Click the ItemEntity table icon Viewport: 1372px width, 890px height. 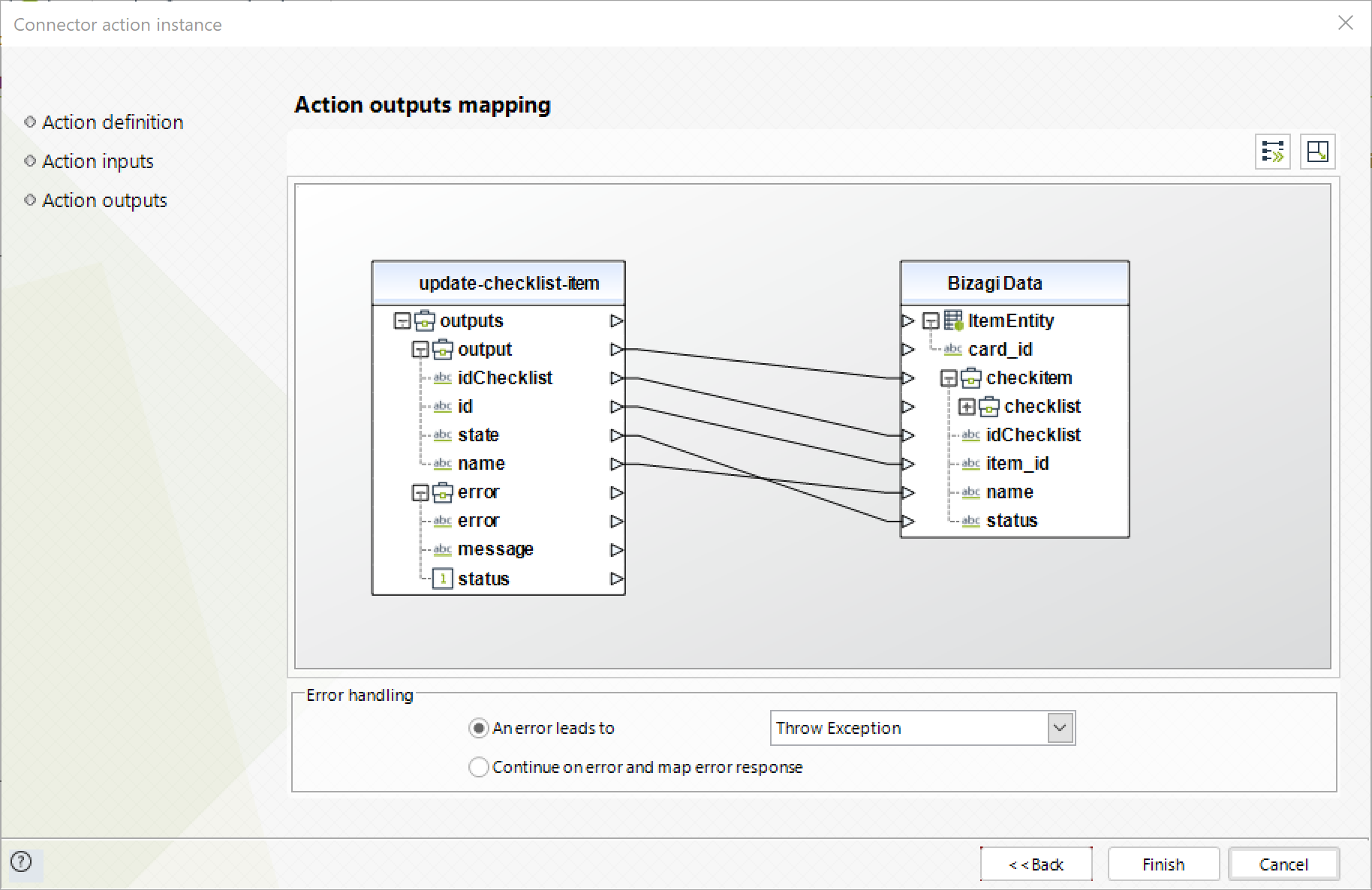click(953, 320)
